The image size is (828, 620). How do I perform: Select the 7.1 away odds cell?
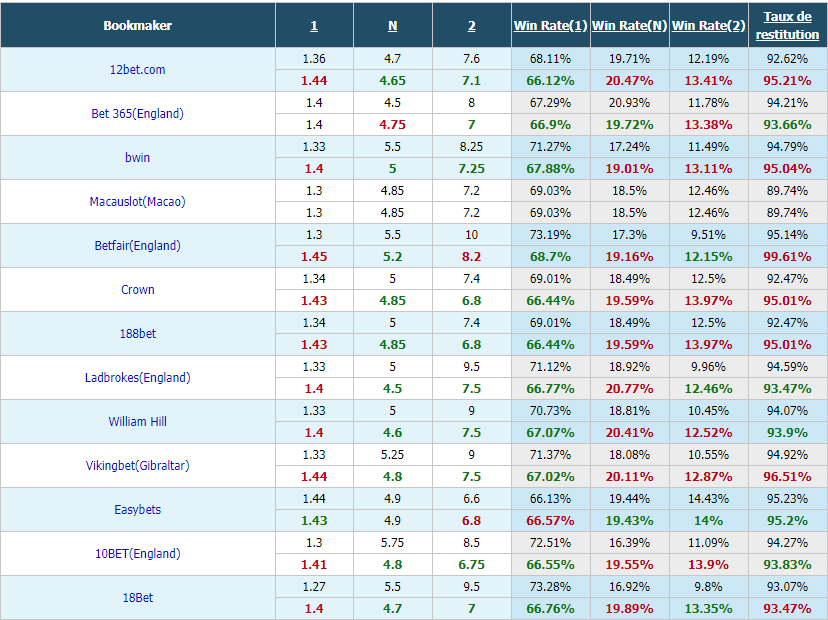[x=472, y=81]
